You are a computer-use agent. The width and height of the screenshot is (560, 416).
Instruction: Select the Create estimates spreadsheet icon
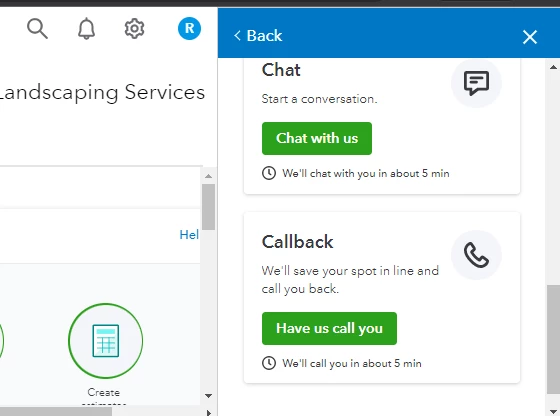point(105,341)
